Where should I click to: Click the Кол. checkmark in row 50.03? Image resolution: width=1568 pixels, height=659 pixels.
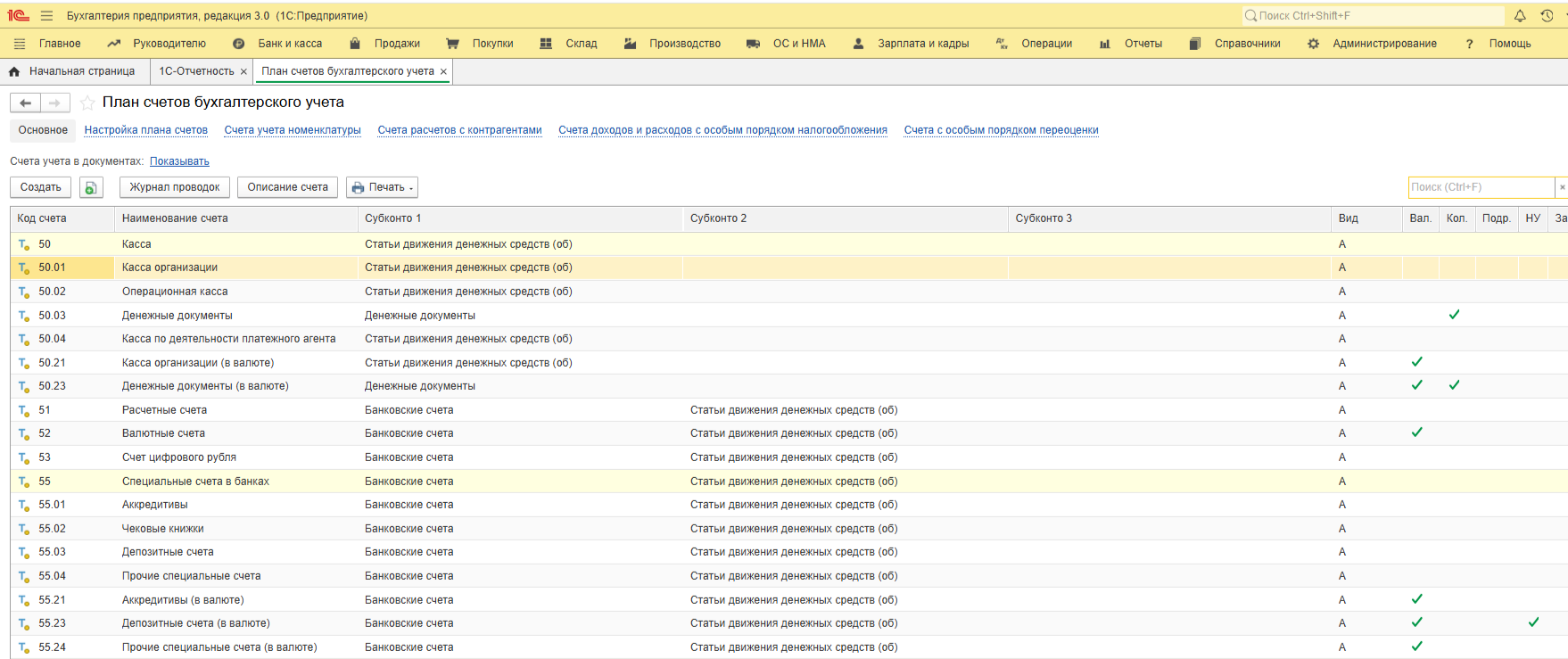tap(1454, 315)
